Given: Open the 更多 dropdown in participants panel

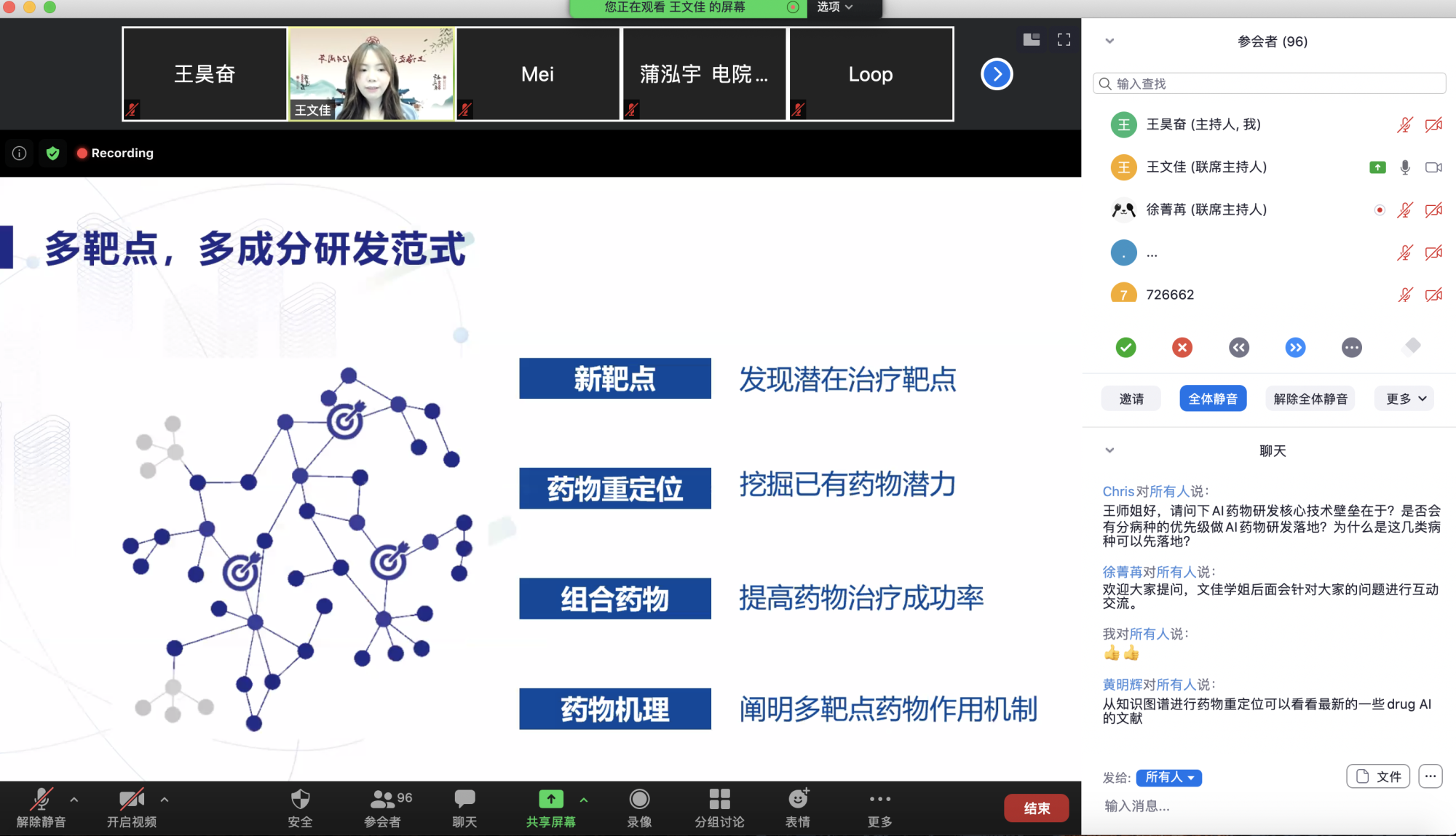Looking at the screenshot, I should pos(1405,399).
